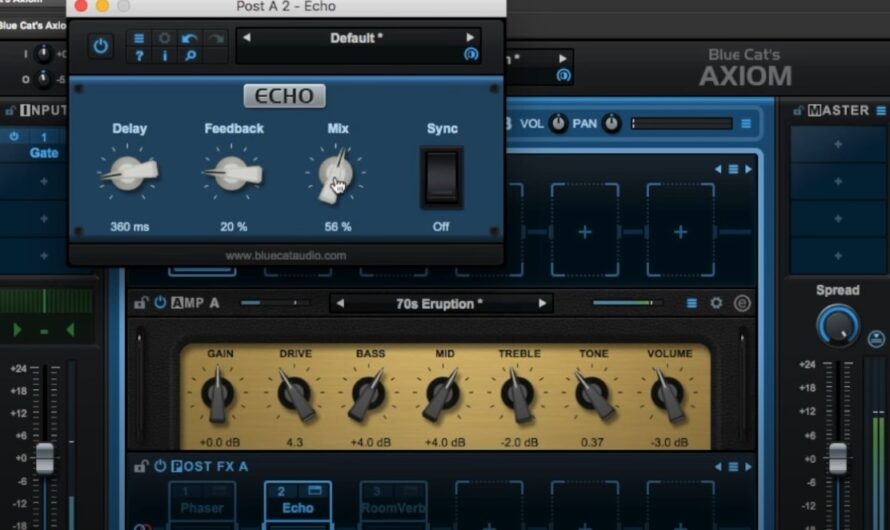Image resolution: width=890 pixels, height=530 pixels.
Task: Show Echo plugin info icon
Action: [x=165, y=56]
